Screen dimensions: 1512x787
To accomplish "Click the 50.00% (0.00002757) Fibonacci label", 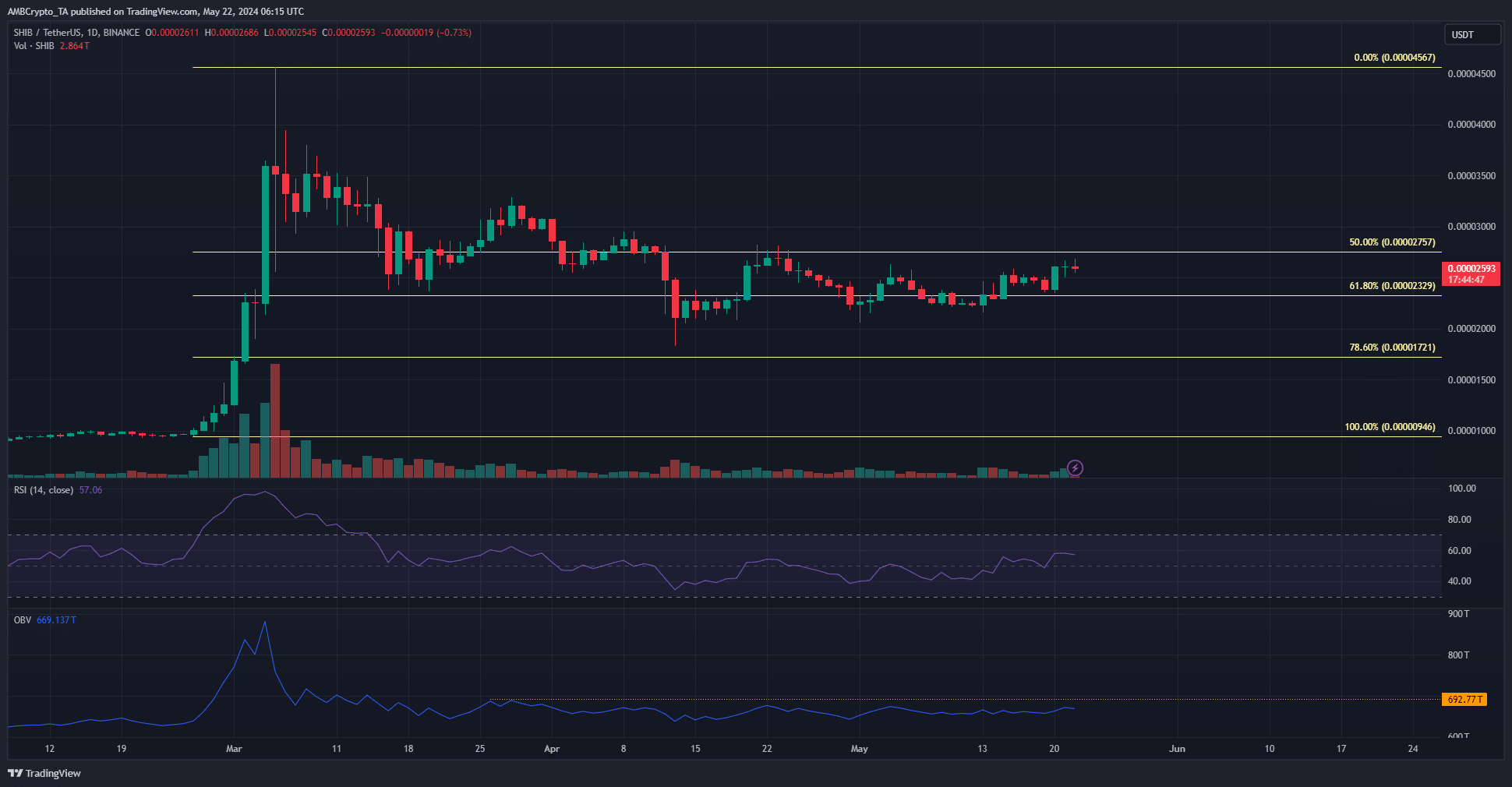I will (1392, 242).
